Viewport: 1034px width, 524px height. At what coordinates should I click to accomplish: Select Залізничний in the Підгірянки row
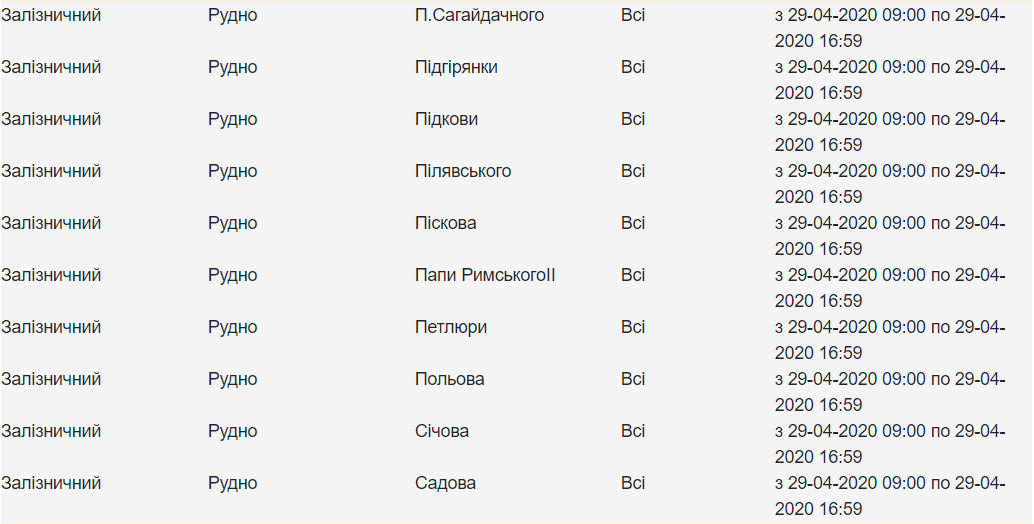point(51,68)
